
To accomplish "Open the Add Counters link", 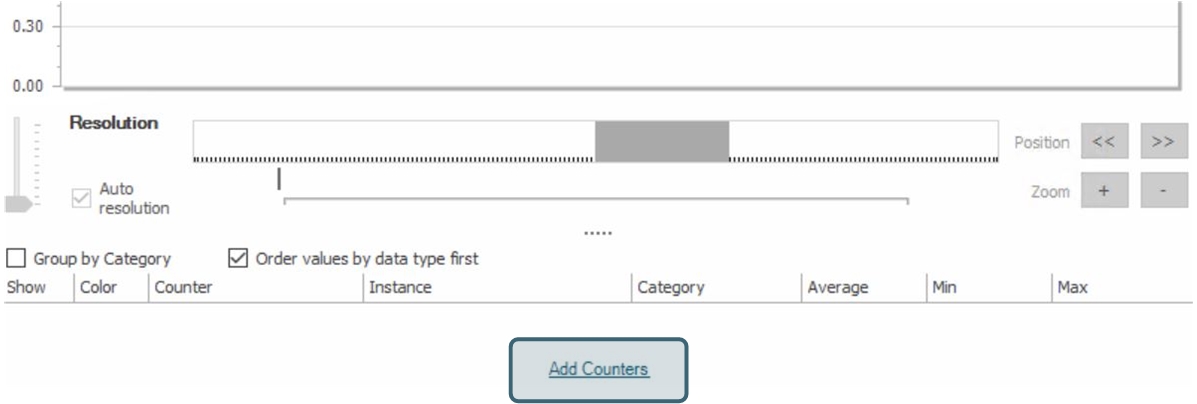I will tap(598, 369).
